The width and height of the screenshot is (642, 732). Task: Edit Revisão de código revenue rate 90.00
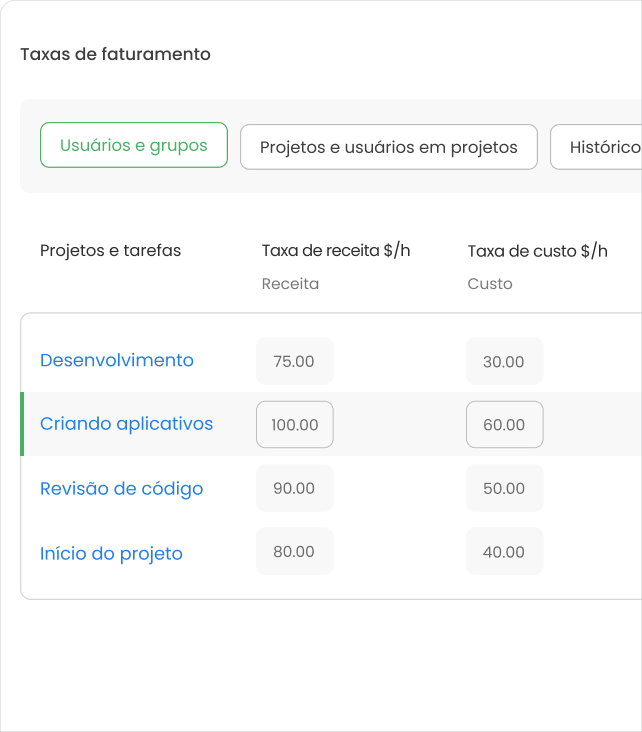(294, 488)
